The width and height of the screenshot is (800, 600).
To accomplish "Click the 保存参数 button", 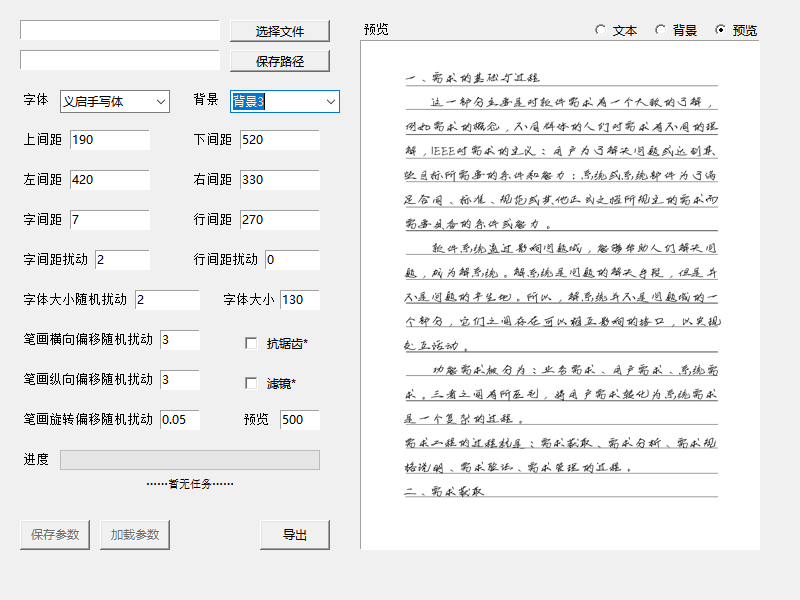I will [55, 534].
